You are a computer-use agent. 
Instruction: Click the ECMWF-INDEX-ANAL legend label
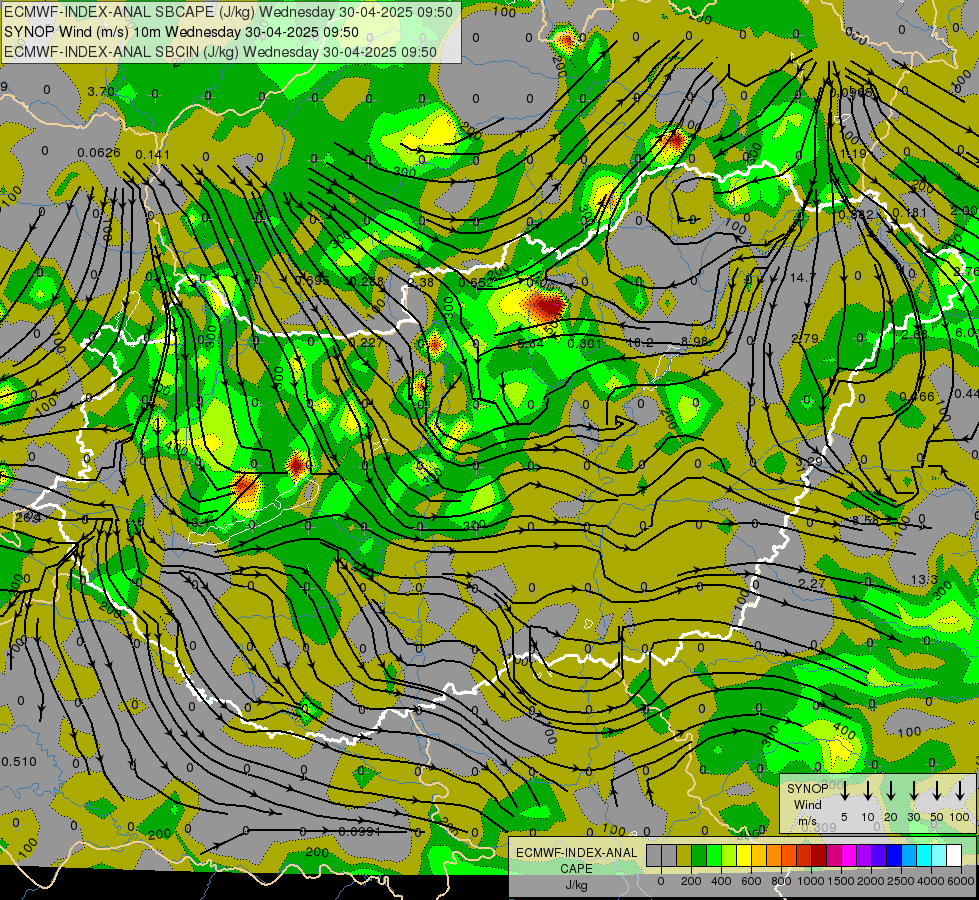pyautogui.click(x=576, y=853)
